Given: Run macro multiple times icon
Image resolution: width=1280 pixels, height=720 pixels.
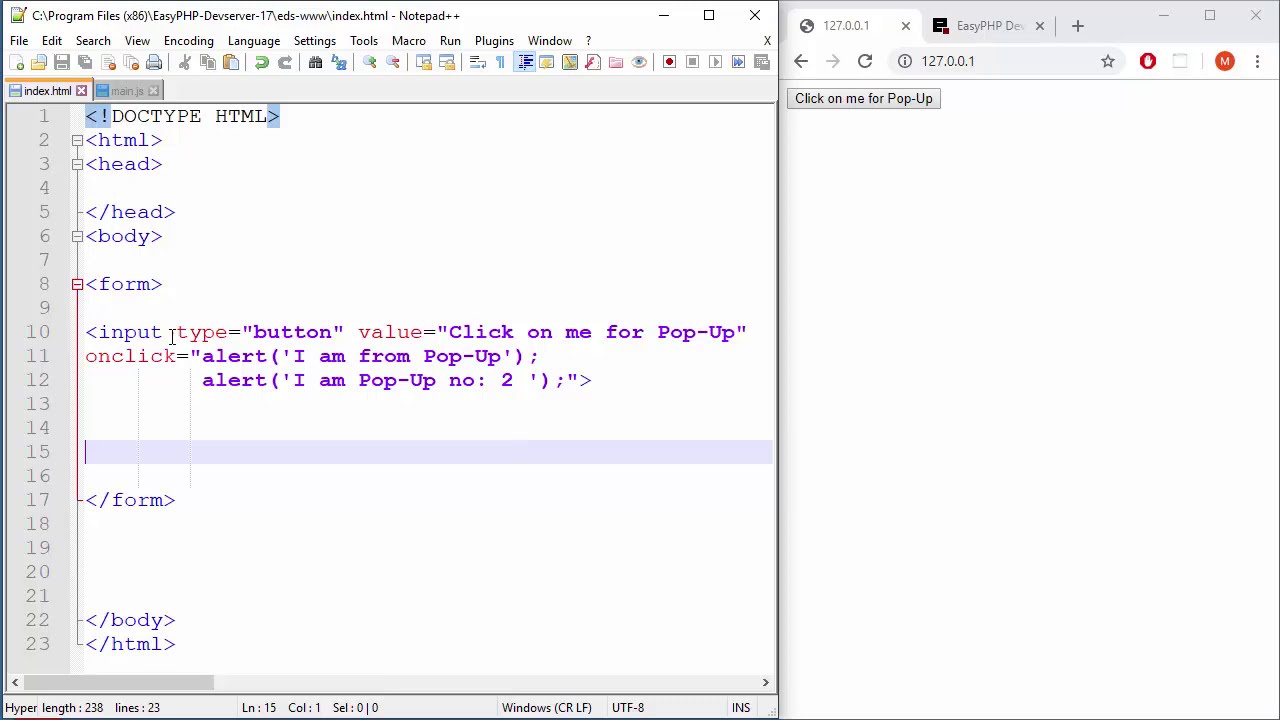Looking at the screenshot, I should [739, 62].
